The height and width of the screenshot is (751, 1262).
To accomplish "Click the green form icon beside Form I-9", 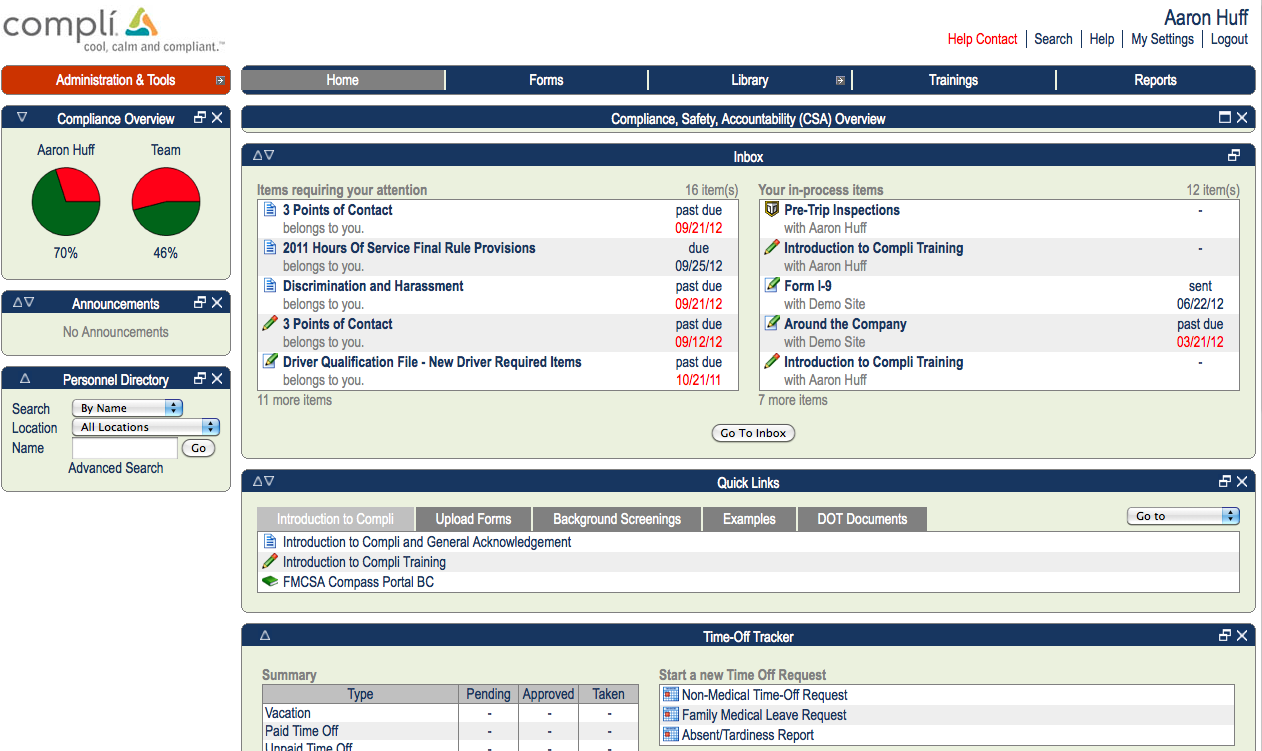I will click(770, 286).
